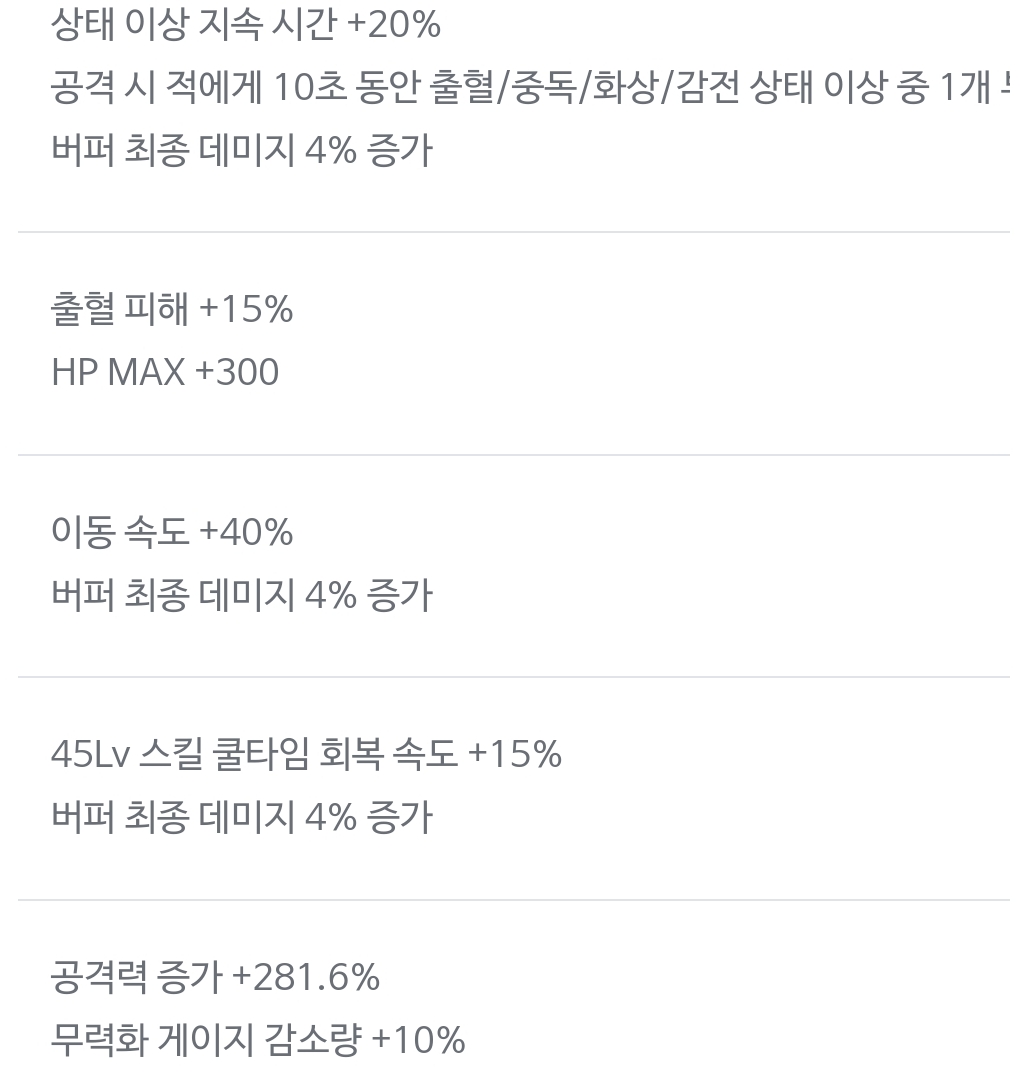Select the 무력화 게이지 감소량 +10% line
Screen dimensions: 1024x1092
(258, 1040)
